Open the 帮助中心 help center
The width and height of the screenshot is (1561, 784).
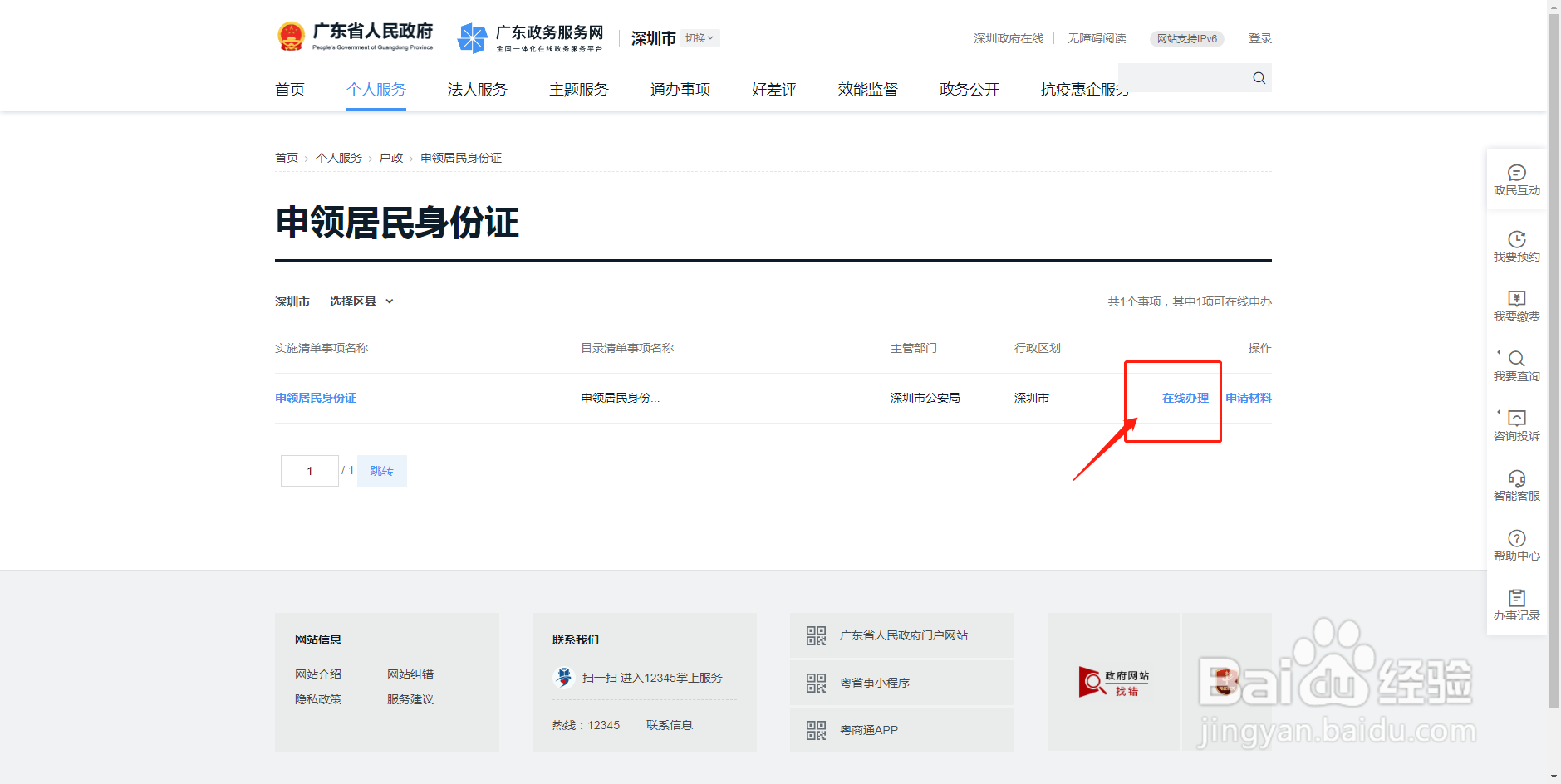click(x=1517, y=544)
